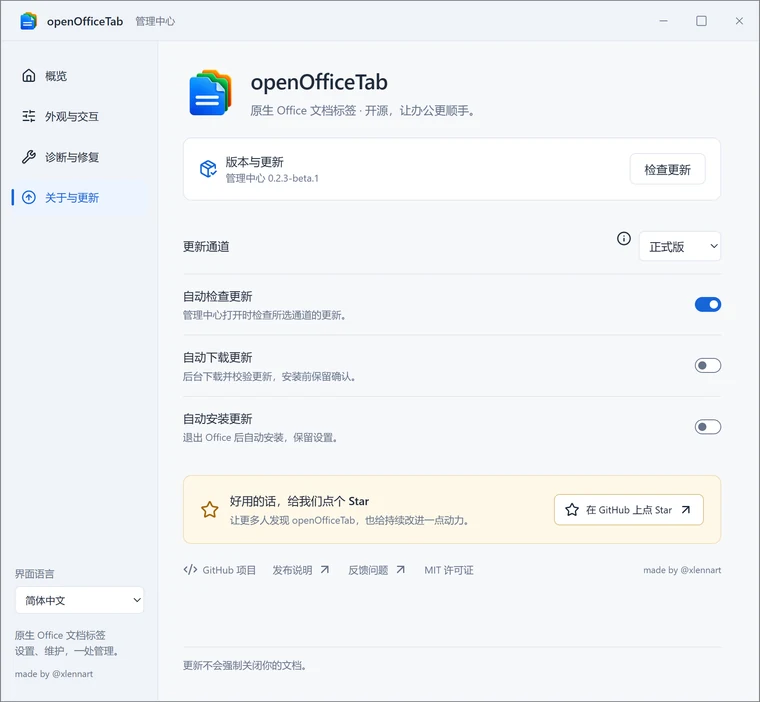760x702 pixels.
Task: Click the arrow icon after 反馈问题
Action: coord(400,570)
